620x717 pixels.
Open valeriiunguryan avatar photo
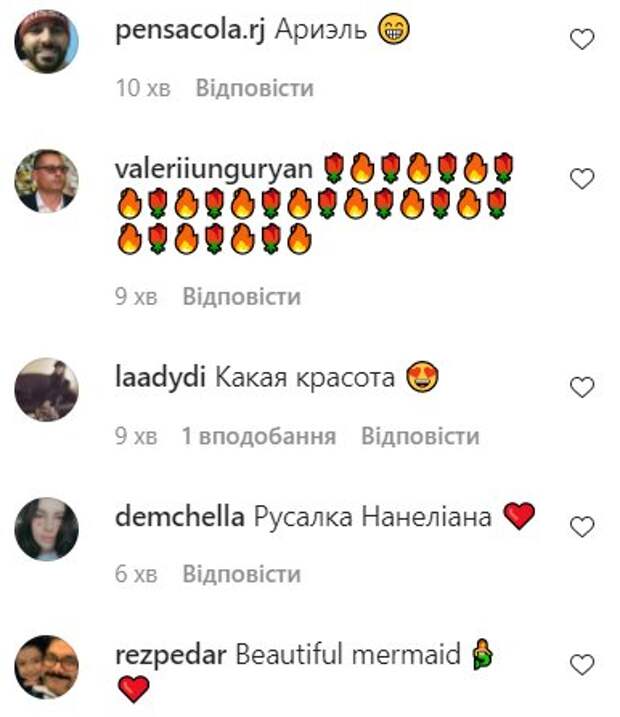click(x=47, y=181)
